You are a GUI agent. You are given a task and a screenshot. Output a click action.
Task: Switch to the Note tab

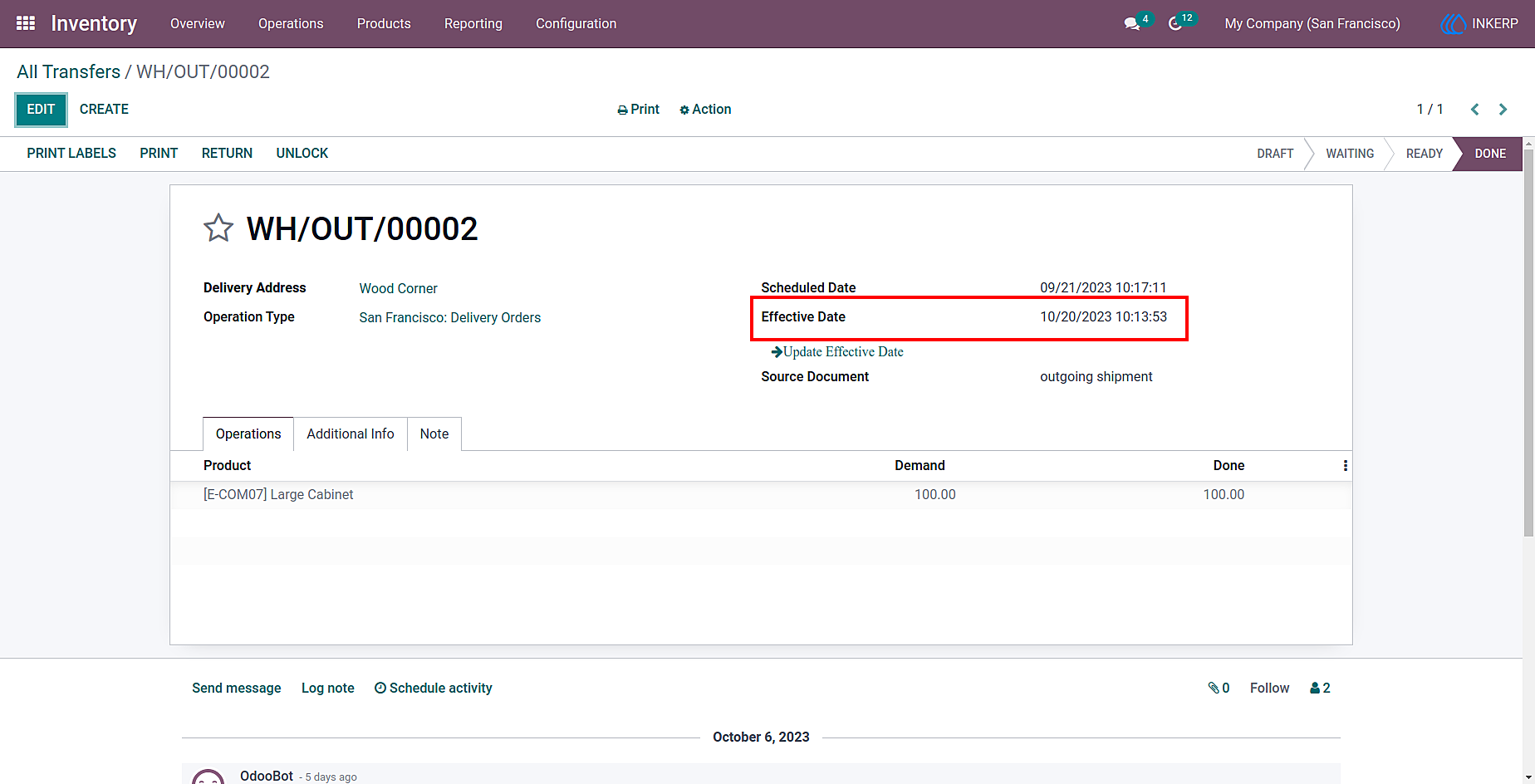coord(434,434)
